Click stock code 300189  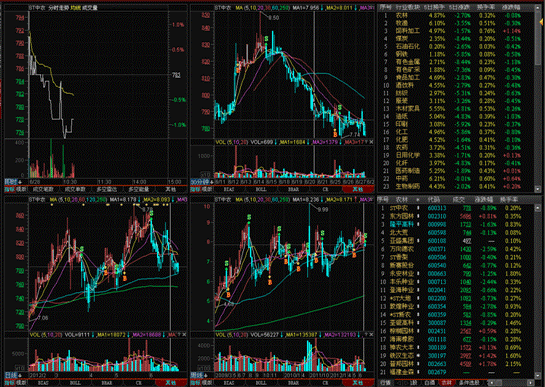[x=437, y=348]
